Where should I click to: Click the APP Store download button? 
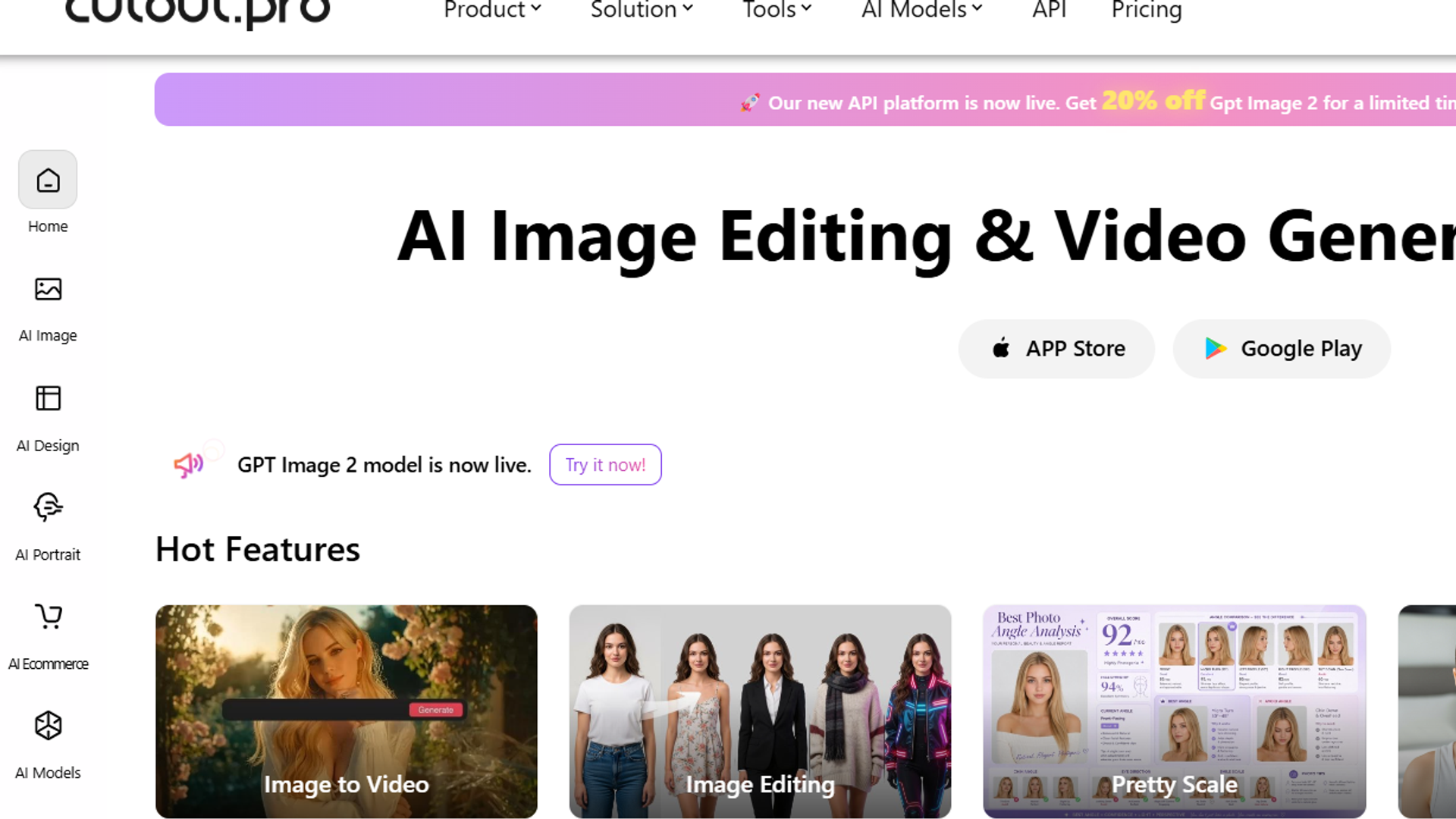click(1056, 349)
